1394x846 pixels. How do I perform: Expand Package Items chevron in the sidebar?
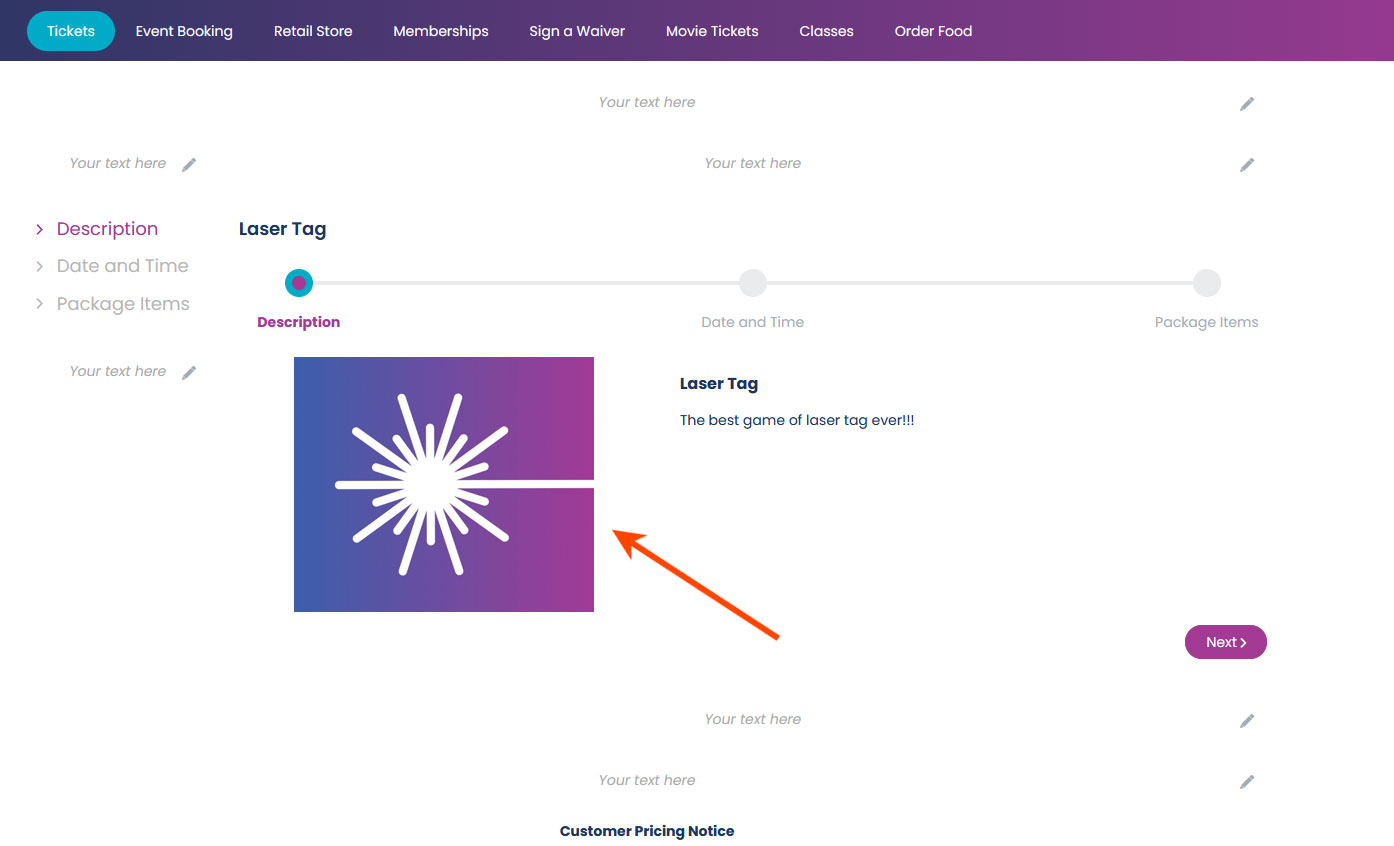pos(40,304)
